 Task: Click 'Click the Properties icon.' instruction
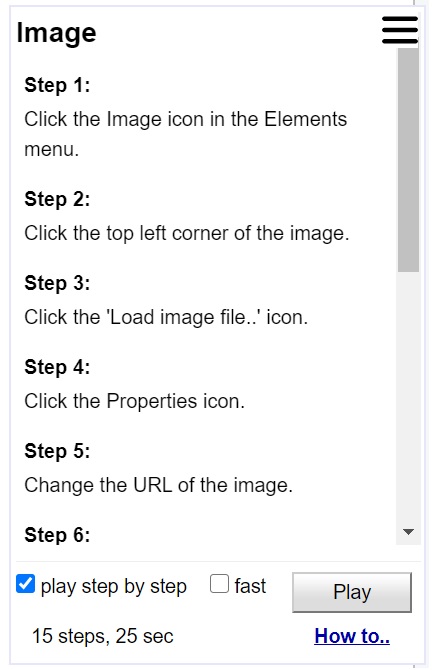pos(135,401)
